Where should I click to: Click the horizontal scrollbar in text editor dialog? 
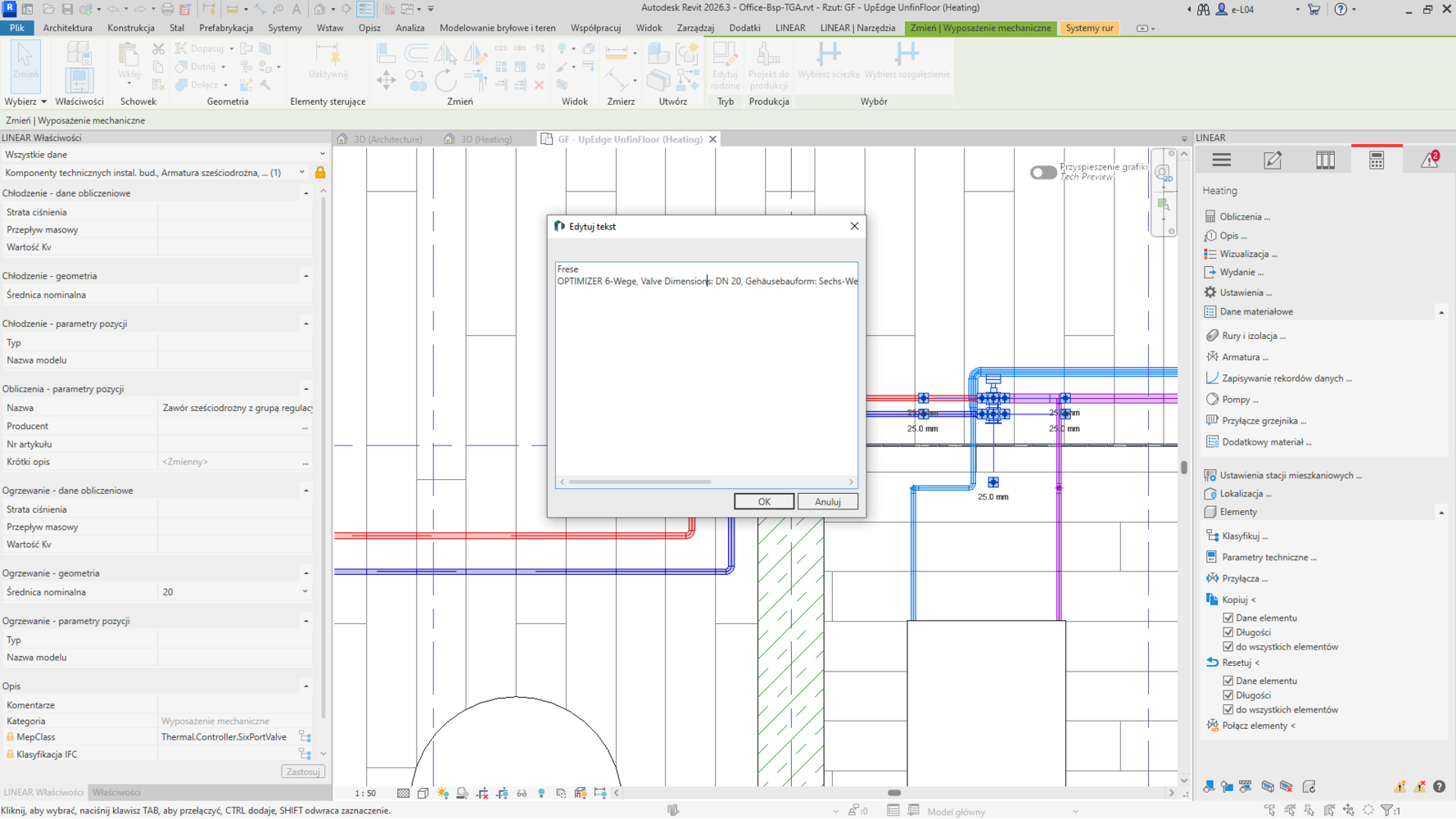[640, 482]
